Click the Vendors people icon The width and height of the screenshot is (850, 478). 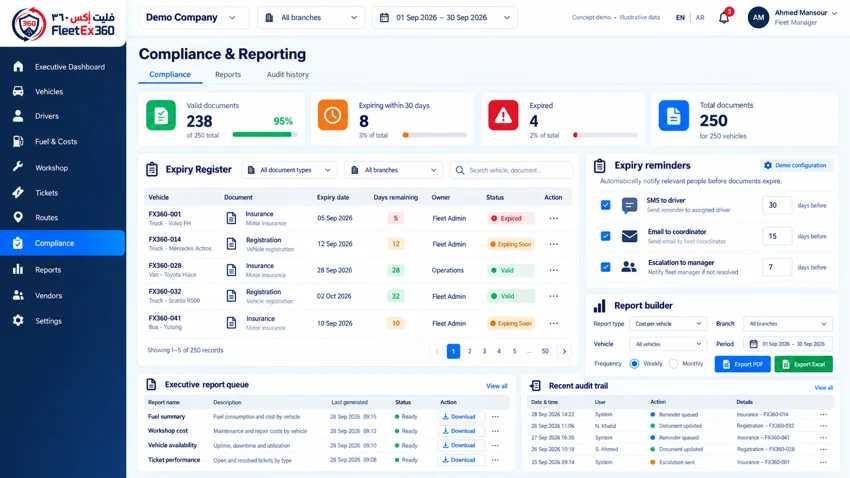[x=18, y=295]
